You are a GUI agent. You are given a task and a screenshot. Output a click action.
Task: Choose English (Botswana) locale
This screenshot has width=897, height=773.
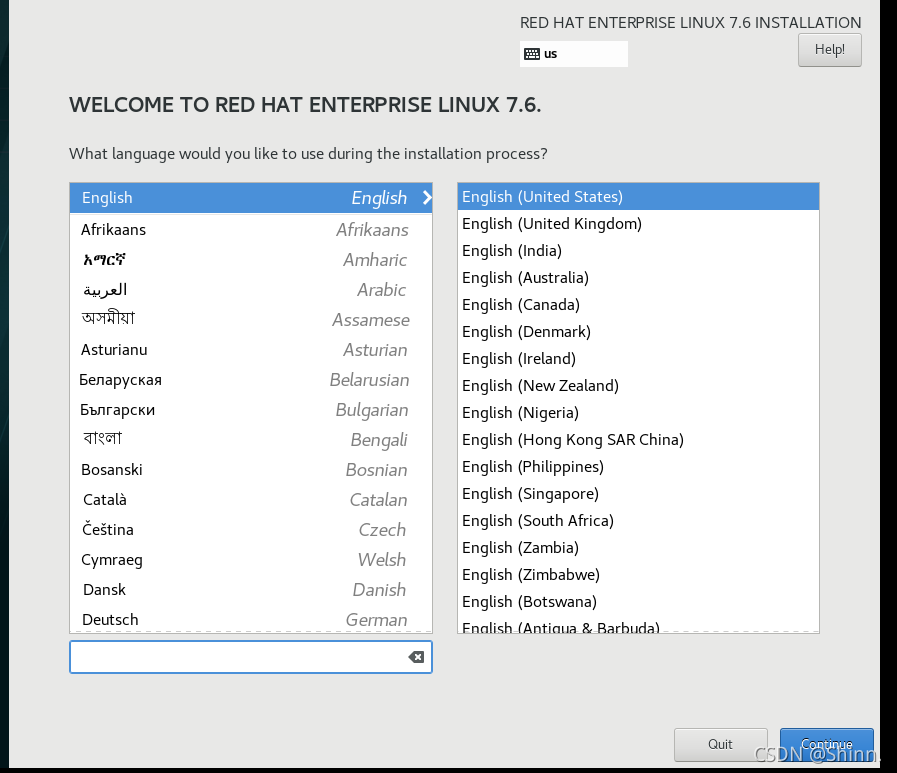pos(638,601)
